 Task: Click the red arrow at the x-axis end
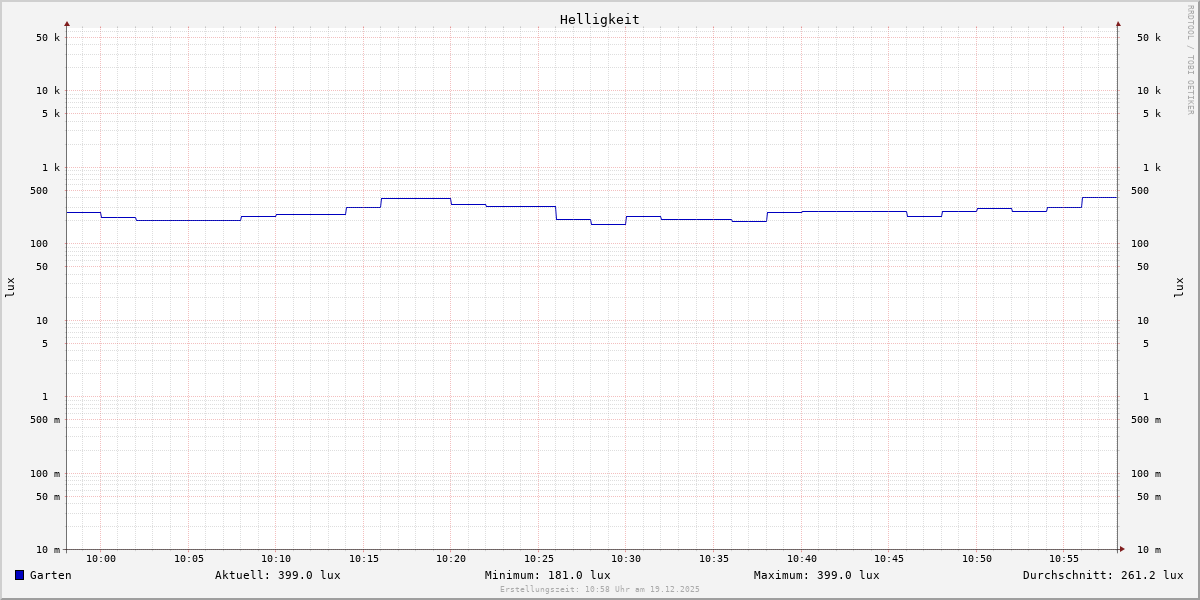tap(1122, 549)
